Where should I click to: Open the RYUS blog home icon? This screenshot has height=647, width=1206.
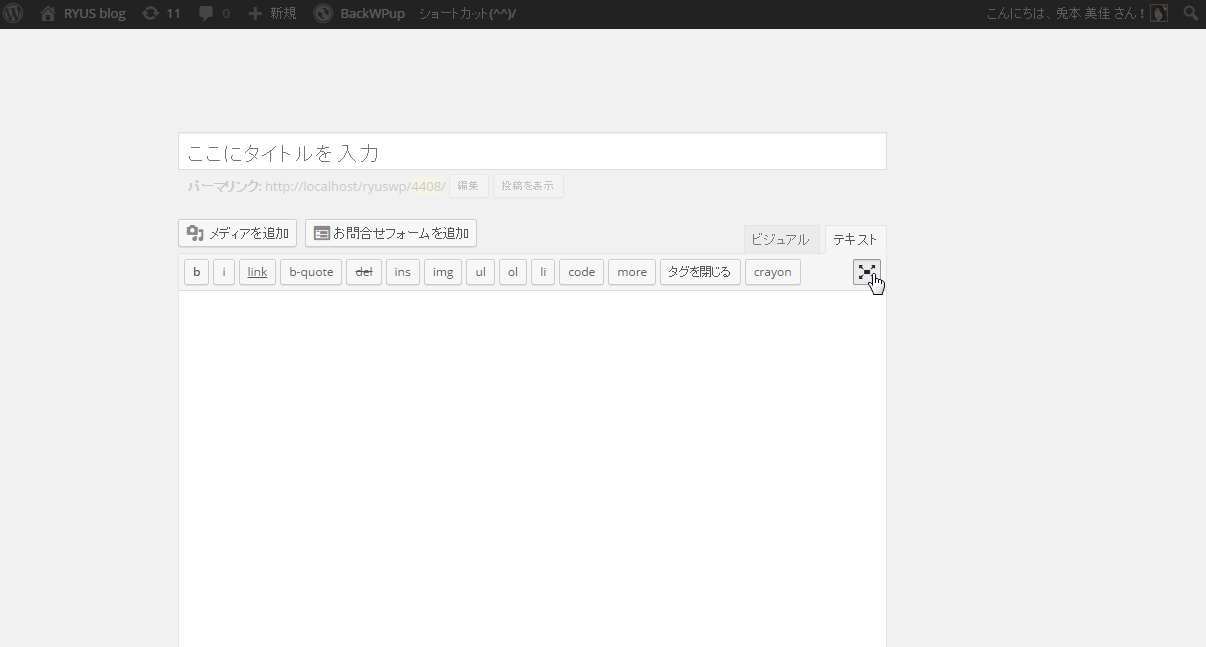tap(48, 14)
